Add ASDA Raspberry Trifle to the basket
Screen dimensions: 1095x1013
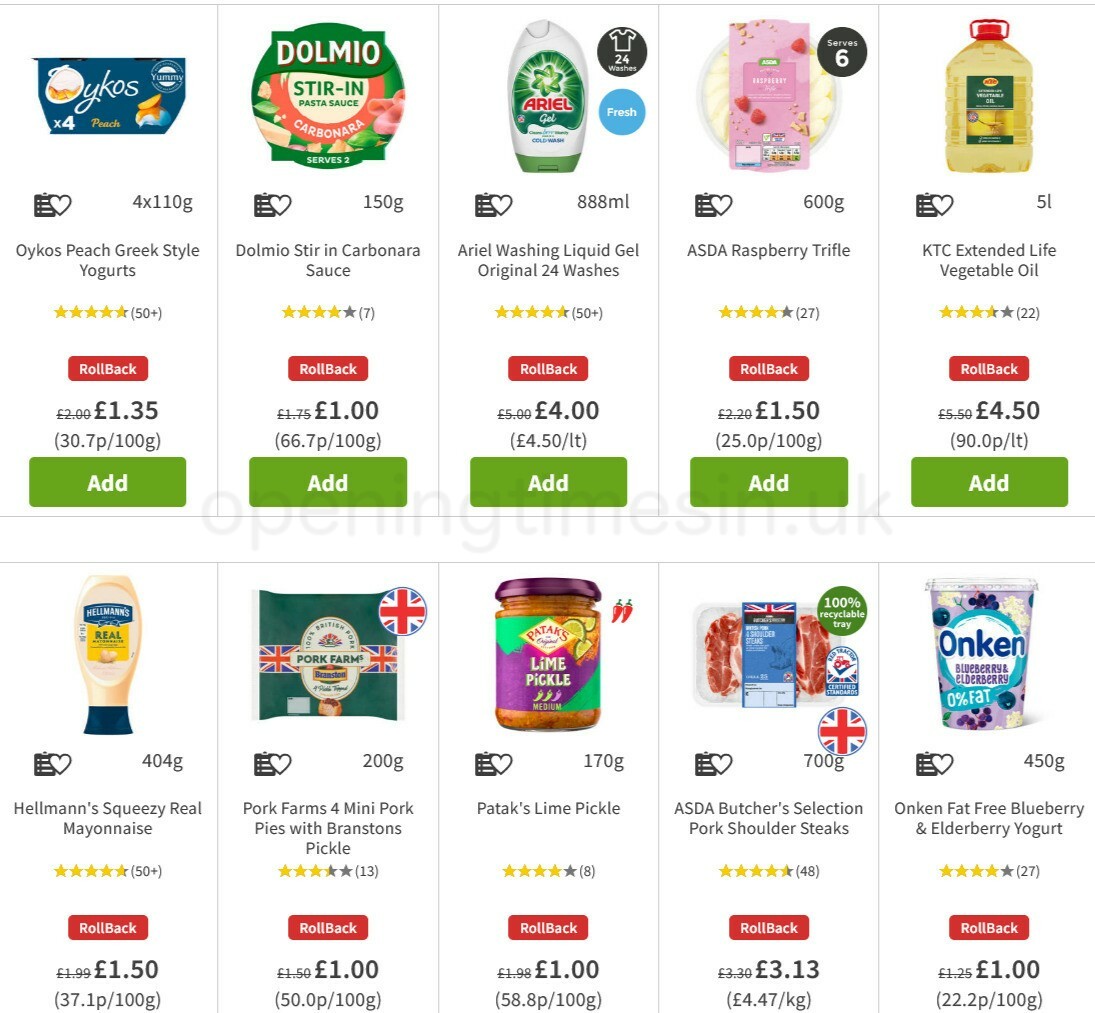click(768, 482)
